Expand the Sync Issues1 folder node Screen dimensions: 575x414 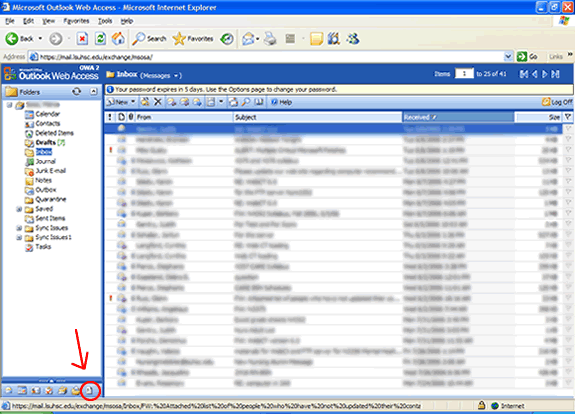pos(19,238)
